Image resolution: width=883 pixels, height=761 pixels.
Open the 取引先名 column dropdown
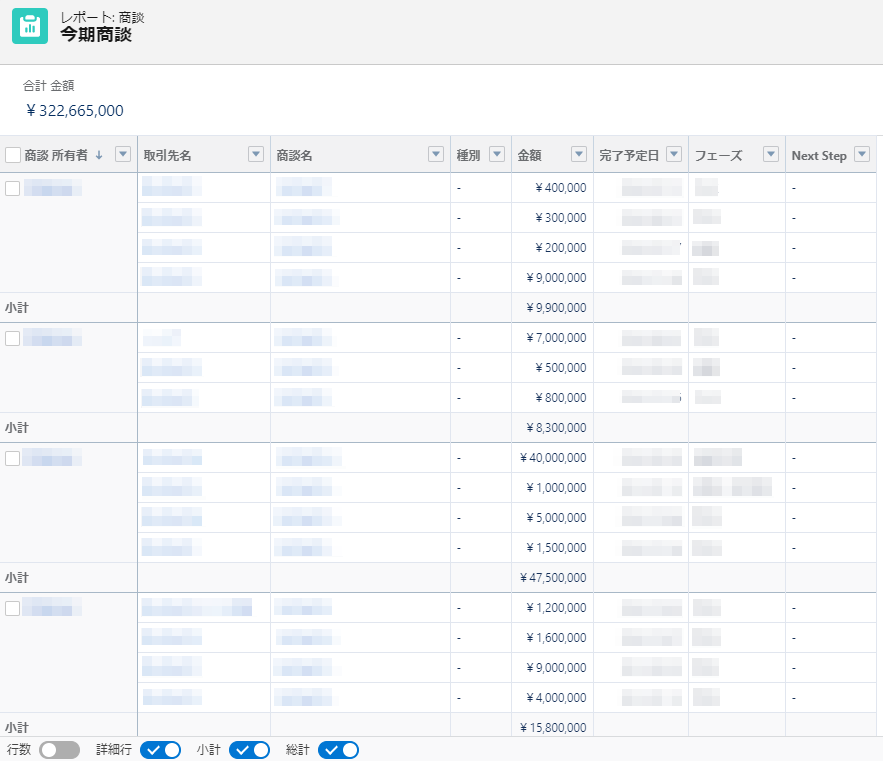pyautogui.click(x=255, y=154)
